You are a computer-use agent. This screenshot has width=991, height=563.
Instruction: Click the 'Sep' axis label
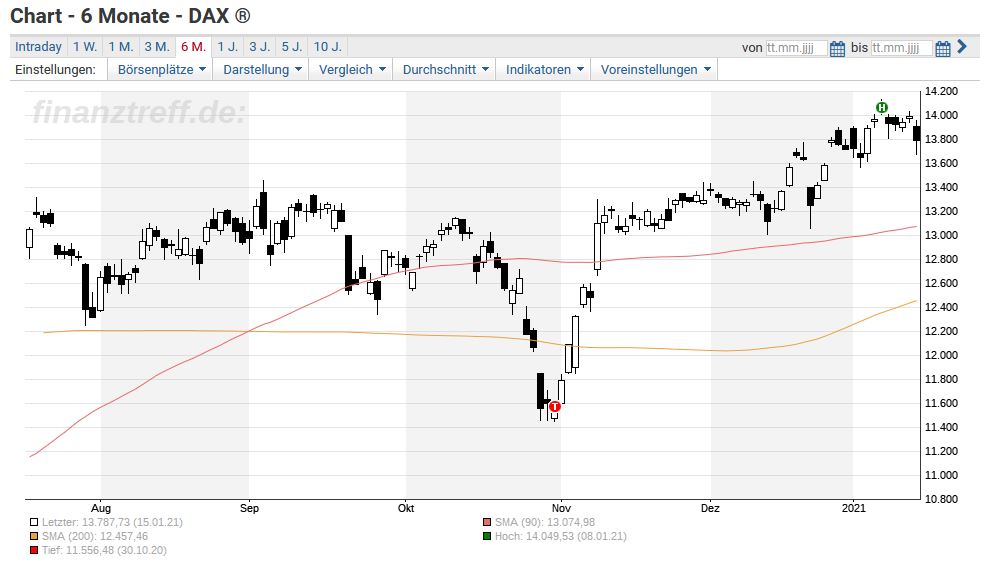(249, 508)
